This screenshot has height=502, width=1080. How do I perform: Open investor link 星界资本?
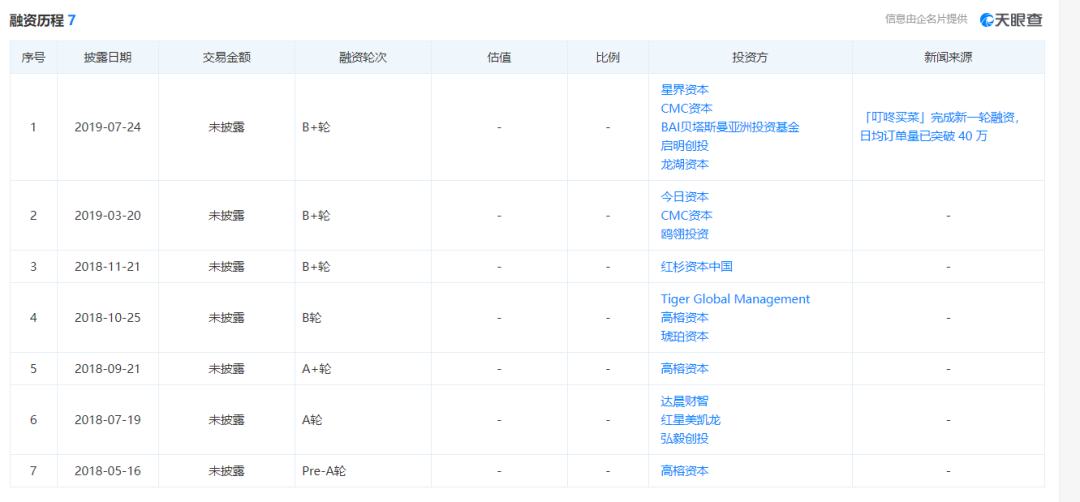(685, 90)
